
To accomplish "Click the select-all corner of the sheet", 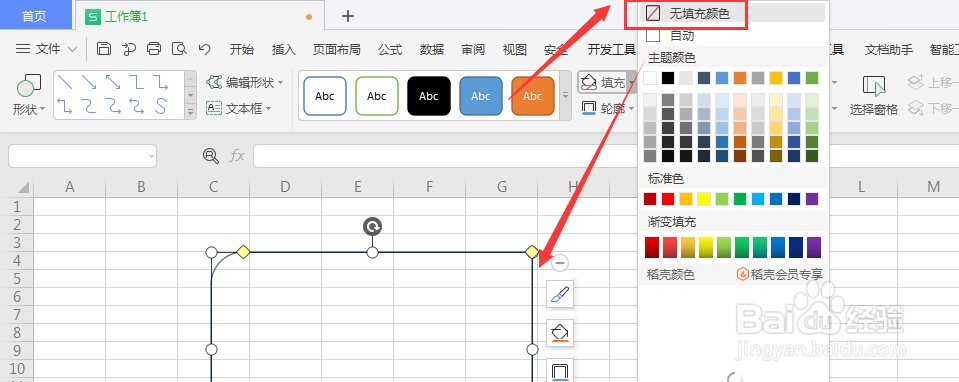I will click(17, 187).
